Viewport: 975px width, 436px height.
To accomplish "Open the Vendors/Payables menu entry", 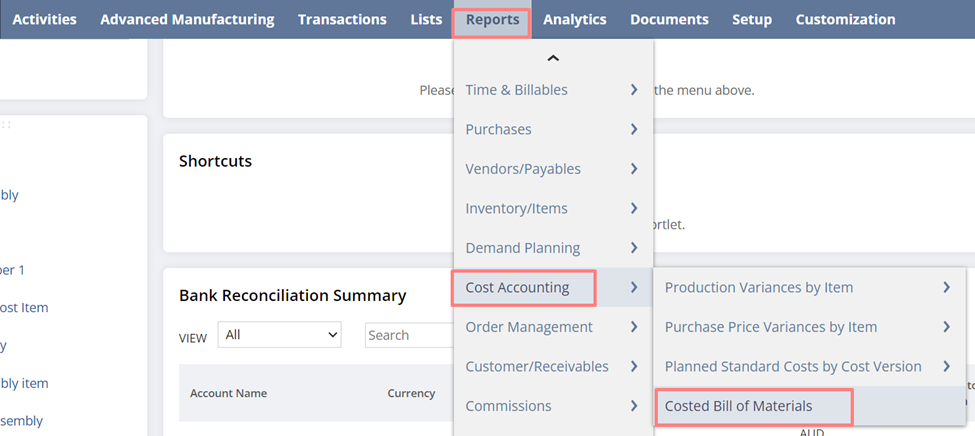I will tap(522, 169).
